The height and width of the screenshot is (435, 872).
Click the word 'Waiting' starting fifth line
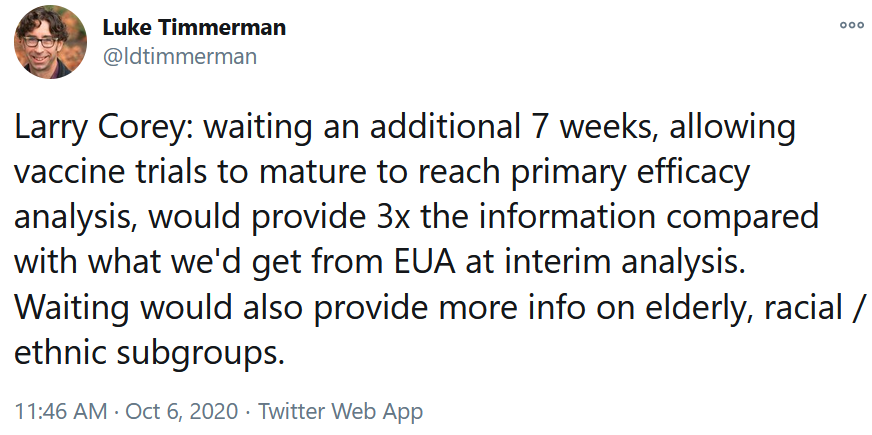71,309
